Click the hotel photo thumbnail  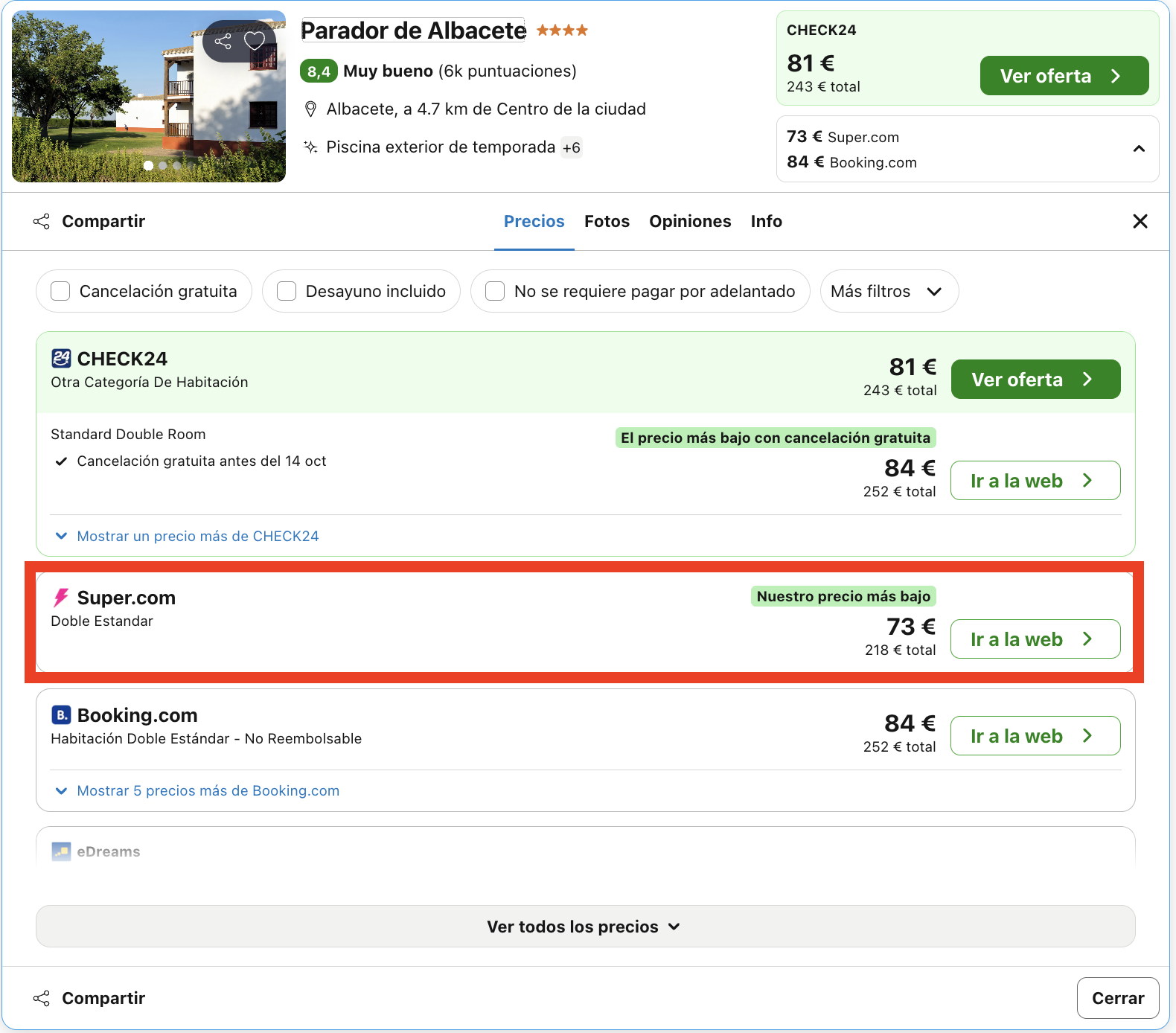pos(149,97)
